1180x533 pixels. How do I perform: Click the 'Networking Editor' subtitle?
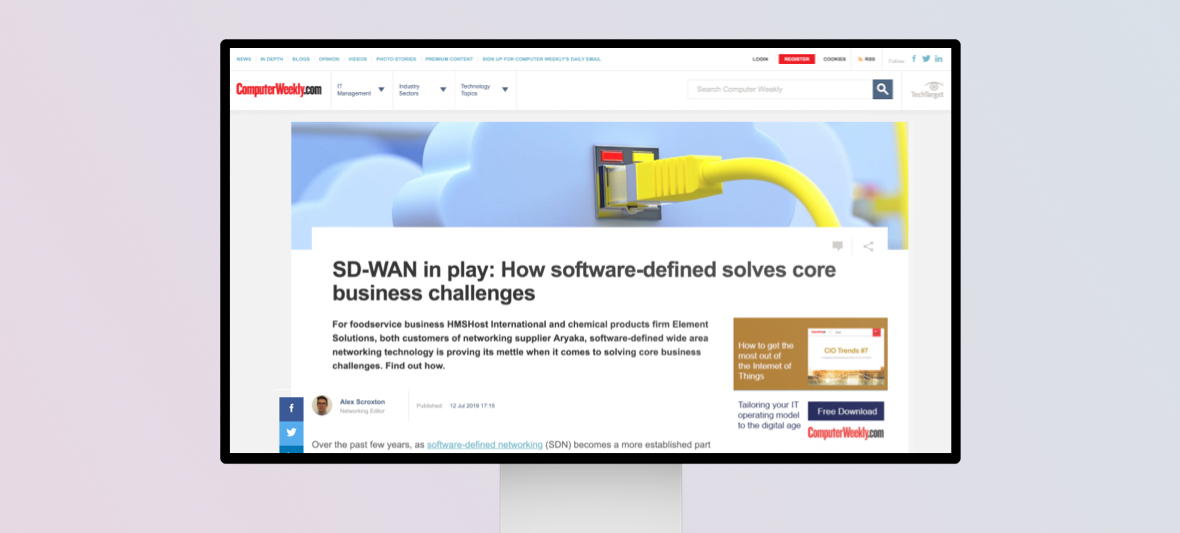pos(362,412)
